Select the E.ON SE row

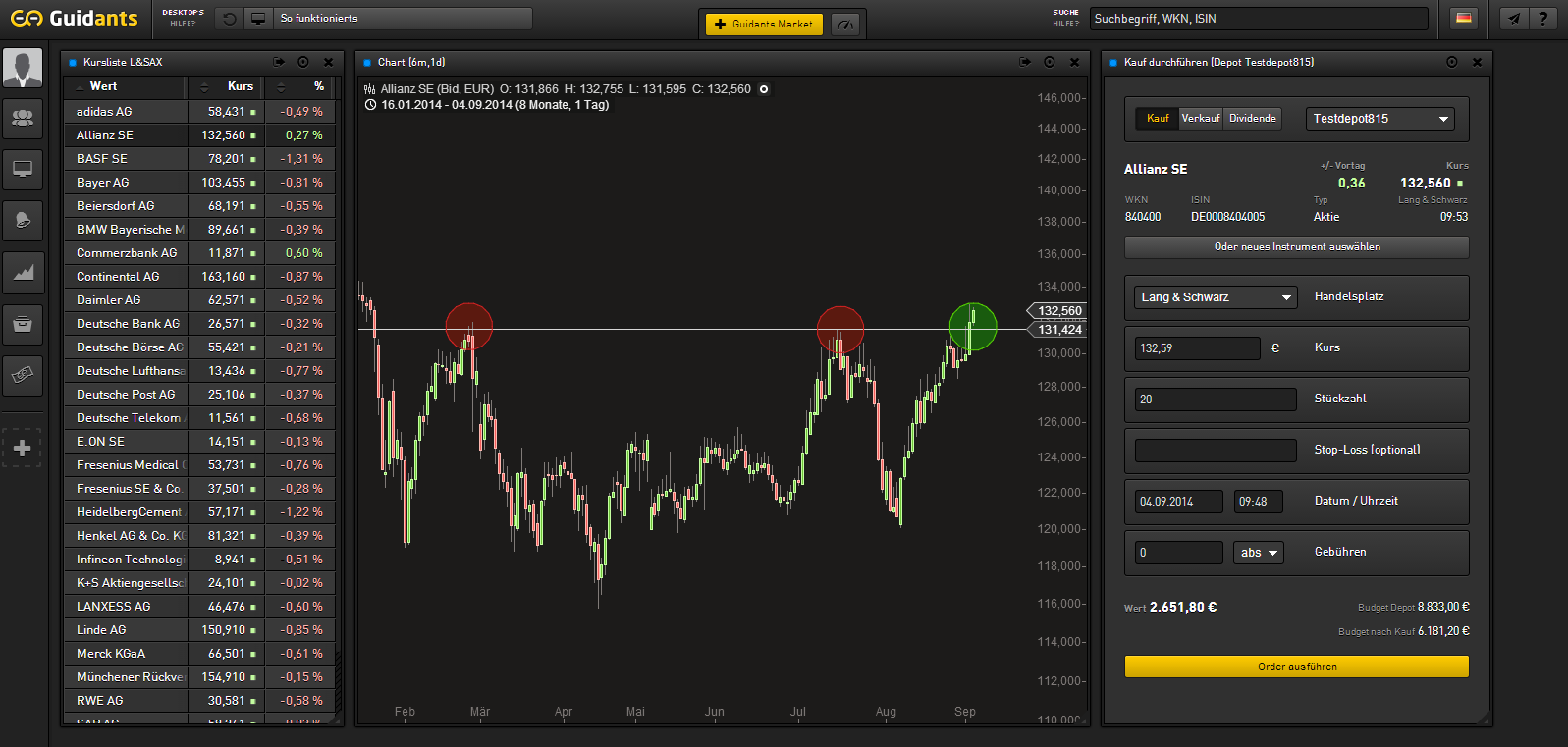tap(199, 442)
